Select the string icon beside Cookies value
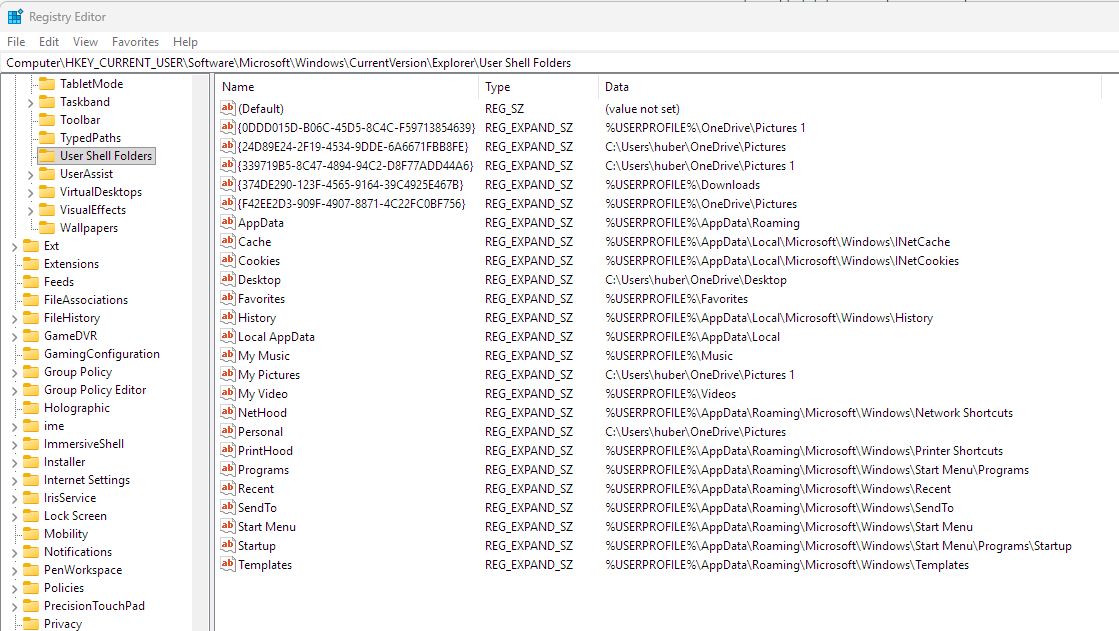 [x=228, y=260]
